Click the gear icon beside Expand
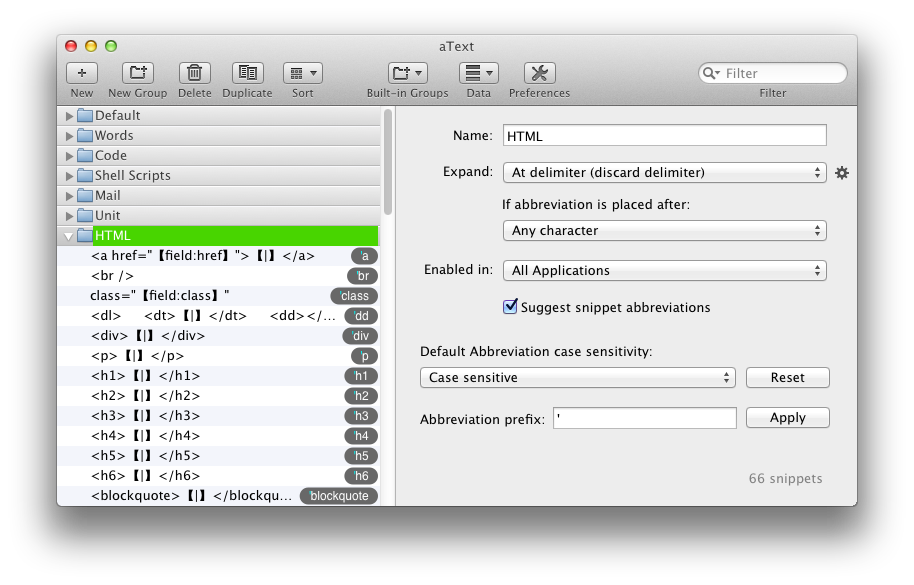The image size is (914, 585). click(842, 172)
